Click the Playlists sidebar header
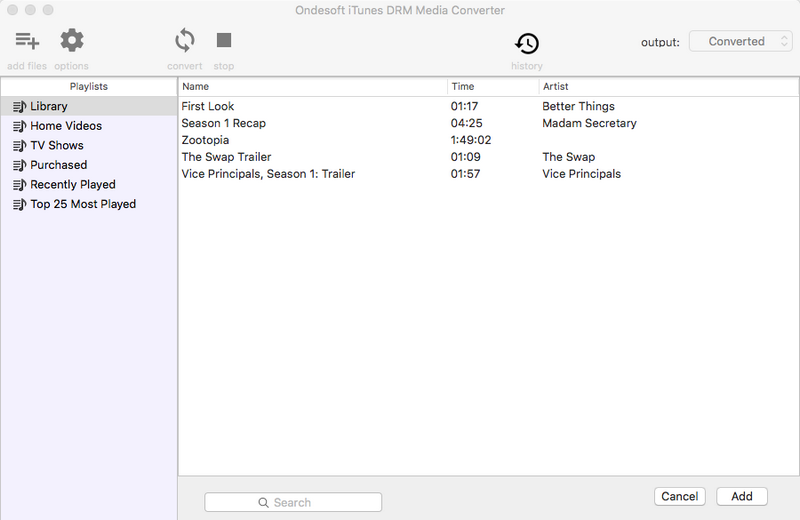This screenshot has width=800, height=520. click(x=89, y=86)
